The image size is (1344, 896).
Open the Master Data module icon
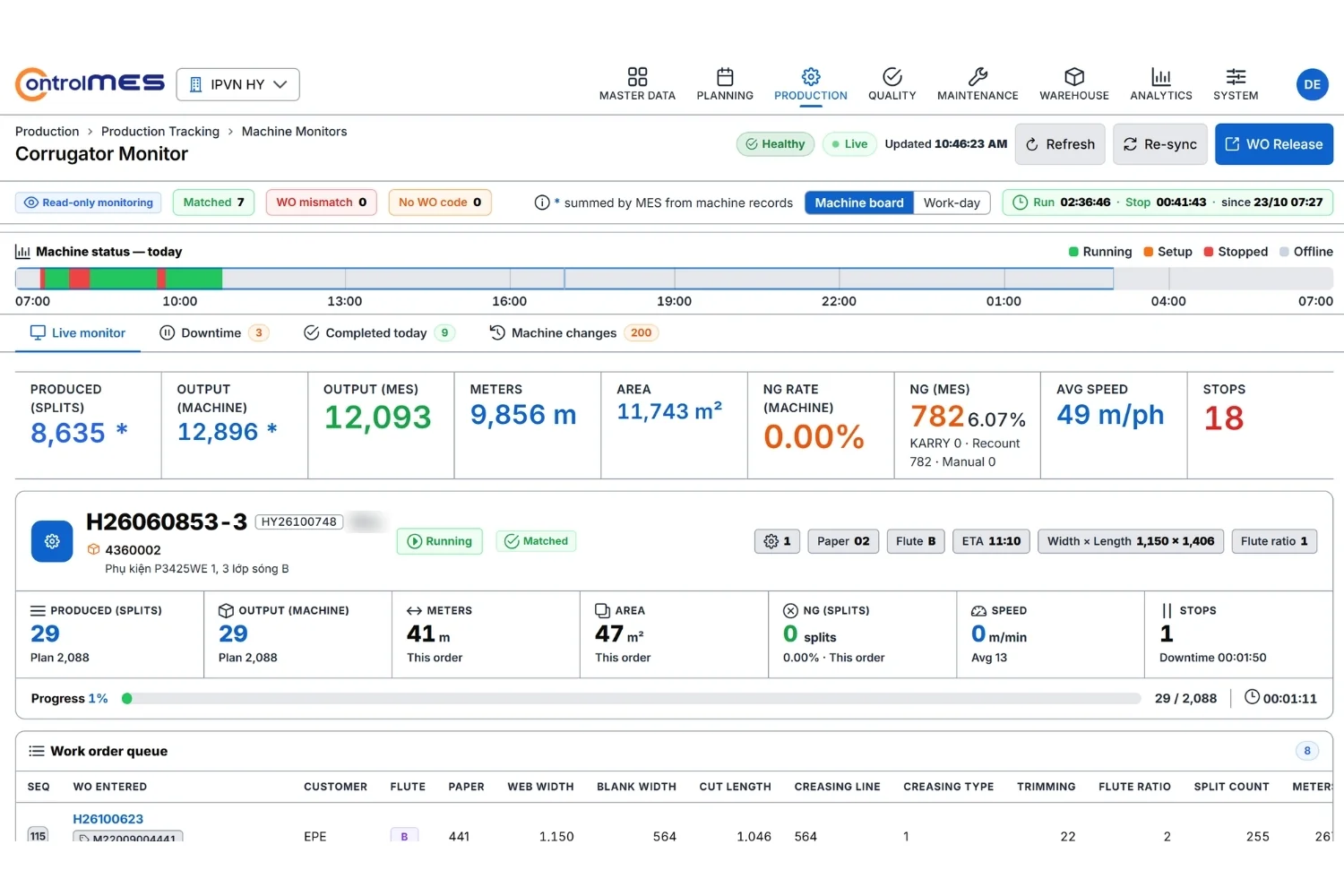coord(637,76)
